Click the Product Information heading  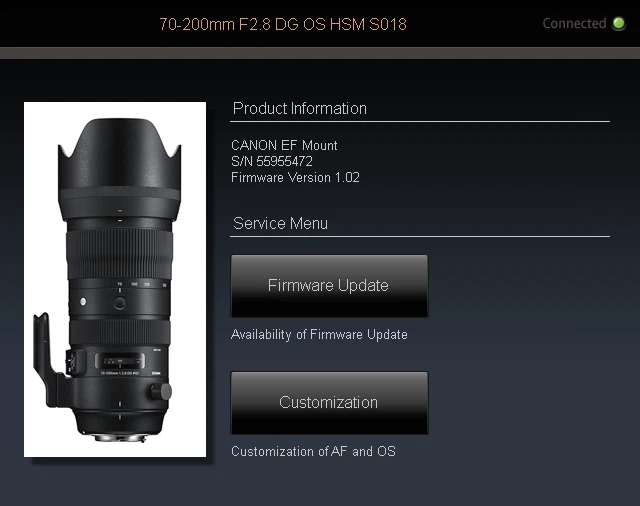(x=299, y=108)
